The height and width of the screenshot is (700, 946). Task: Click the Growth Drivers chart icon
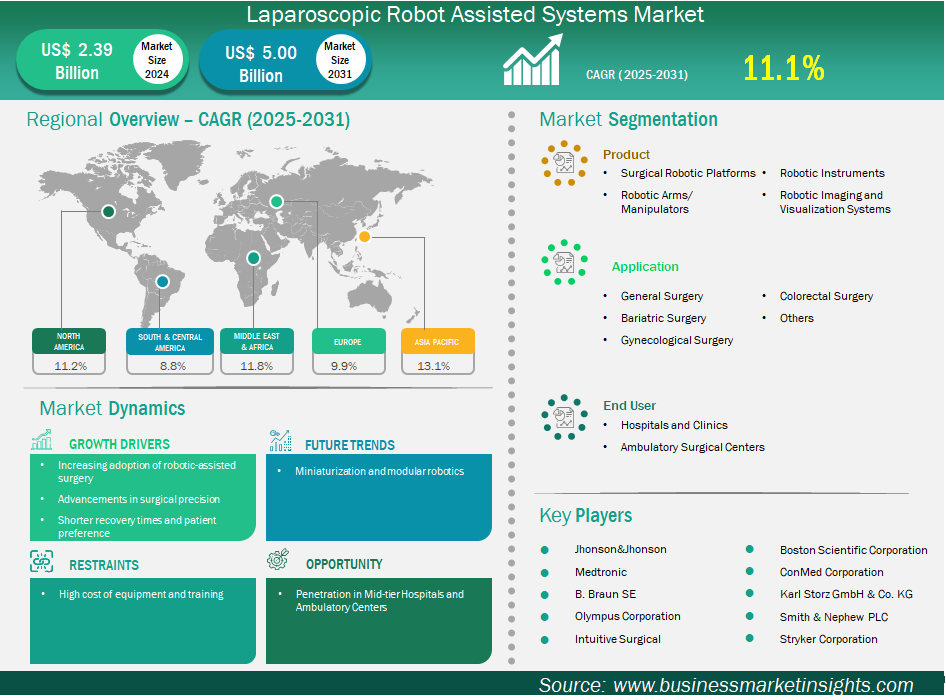(x=42, y=441)
